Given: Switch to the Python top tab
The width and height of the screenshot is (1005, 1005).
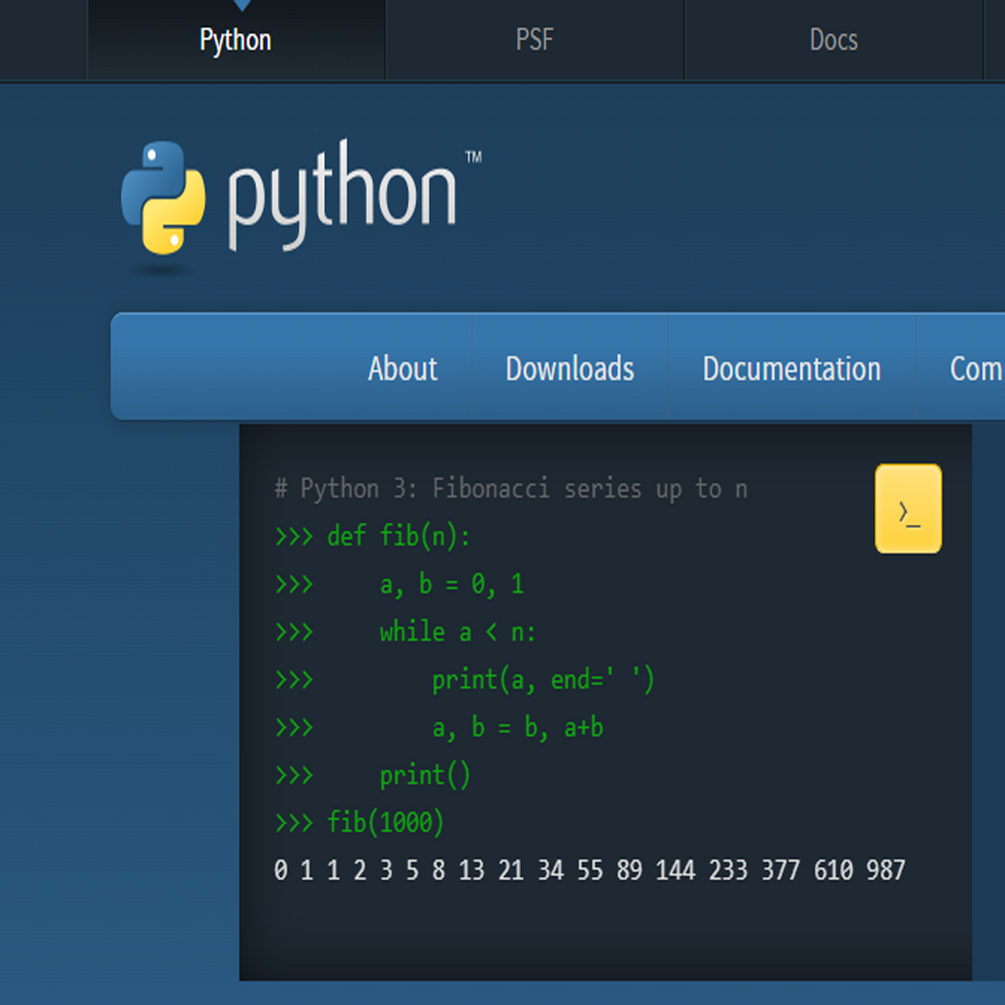Looking at the screenshot, I should [x=236, y=40].
